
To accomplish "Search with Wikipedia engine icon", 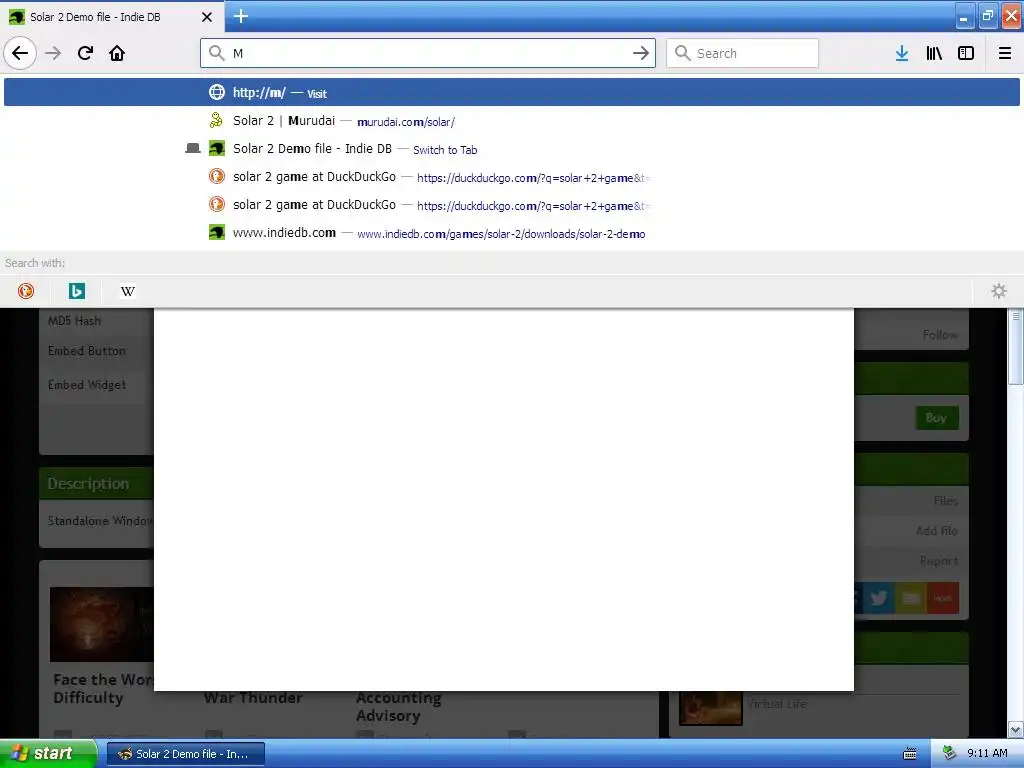I will 128,291.
